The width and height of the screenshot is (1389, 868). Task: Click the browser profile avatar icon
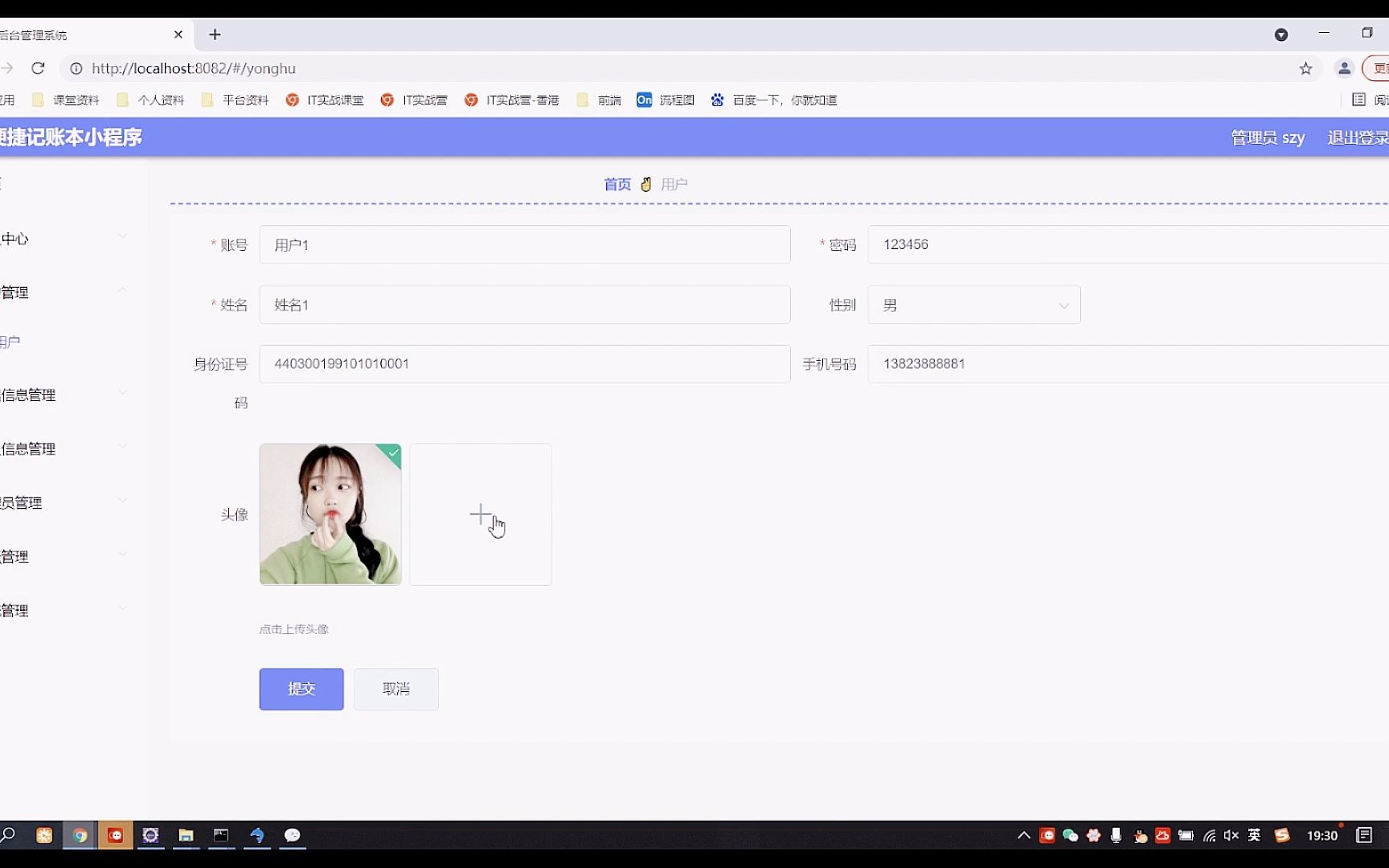(x=1343, y=68)
